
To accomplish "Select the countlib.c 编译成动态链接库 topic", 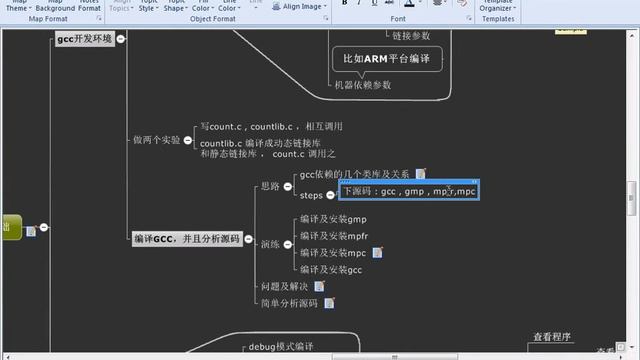I will point(268,149).
